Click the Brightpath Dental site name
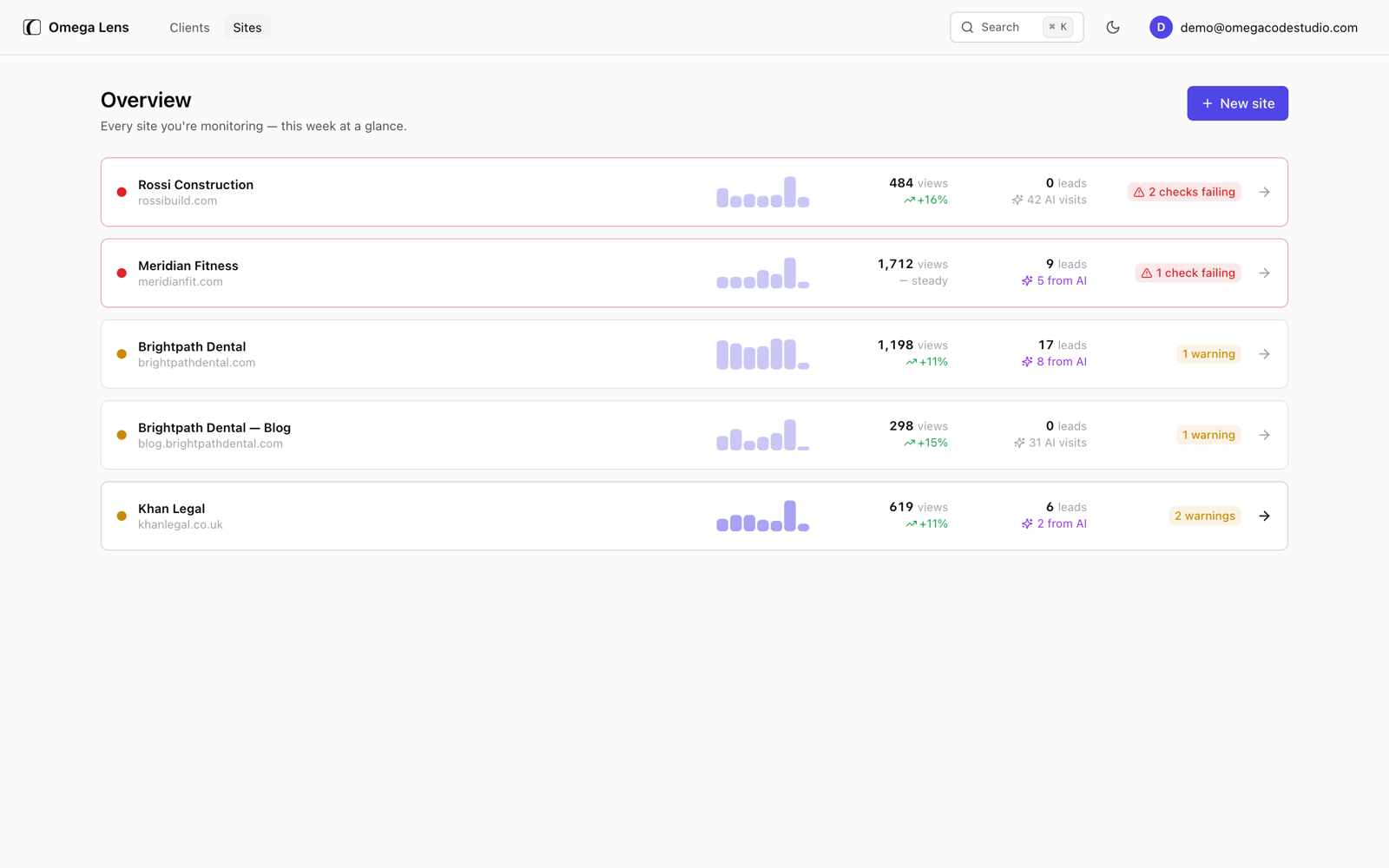Viewport: 1389px width, 868px height. point(192,346)
